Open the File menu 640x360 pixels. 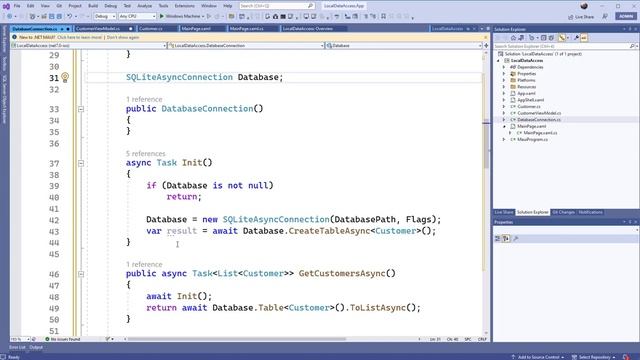17,6
